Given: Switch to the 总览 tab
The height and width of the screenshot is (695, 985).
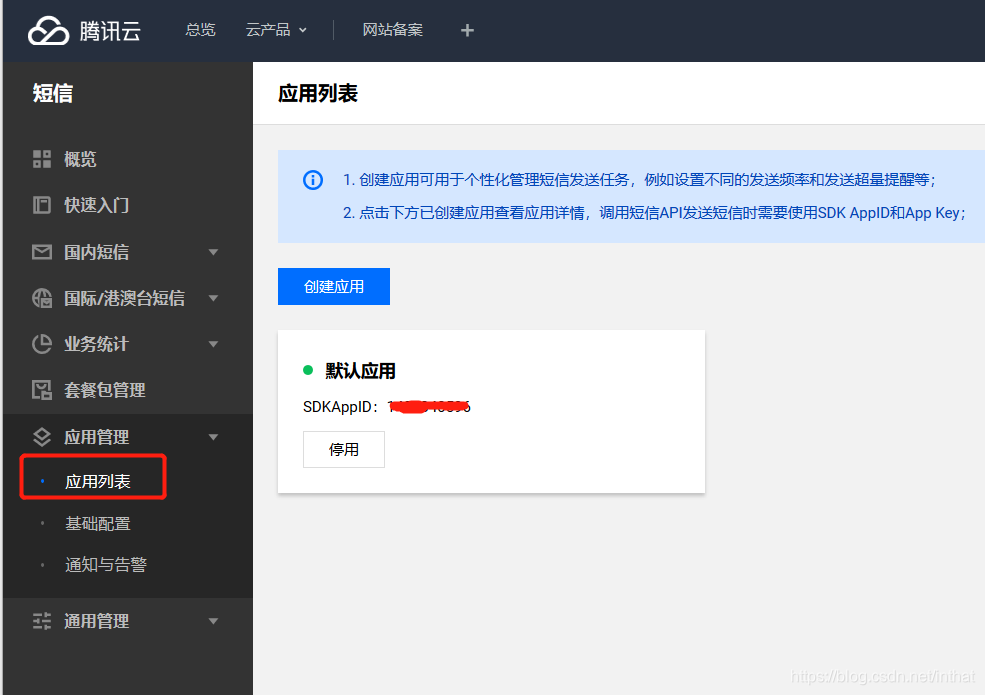Looking at the screenshot, I should coord(200,30).
